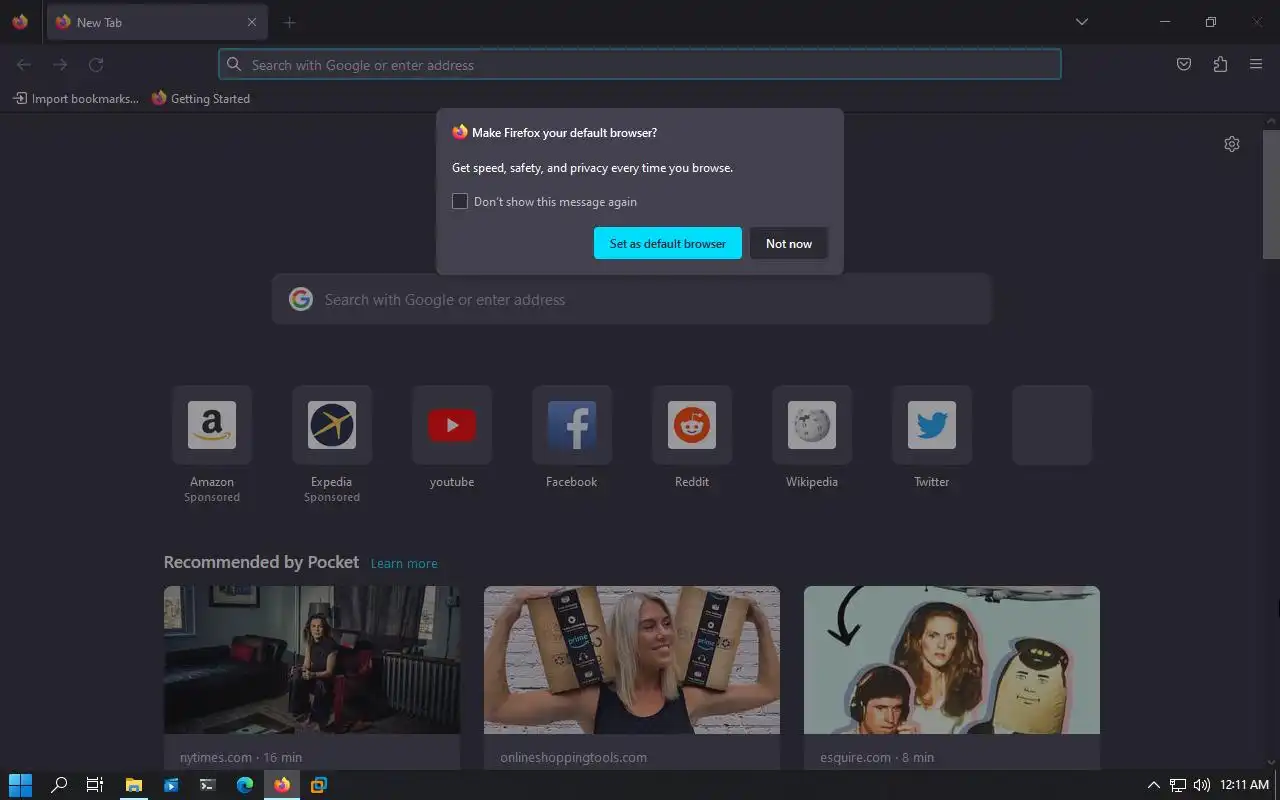Image resolution: width=1280 pixels, height=800 pixels.
Task: Click the empty shortcut tile placeholder
Action: pyautogui.click(x=1052, y=425)
